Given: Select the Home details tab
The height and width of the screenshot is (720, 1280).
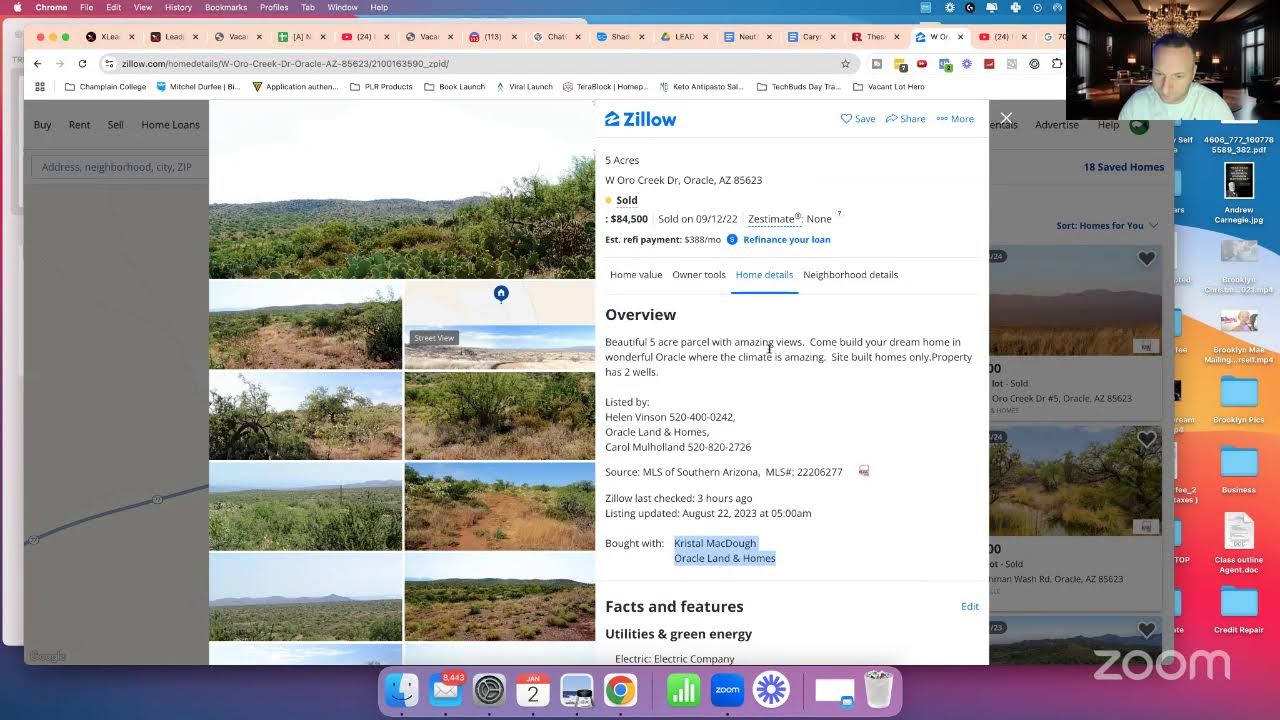Looking at the screenshot, I should tap(764, 275).
